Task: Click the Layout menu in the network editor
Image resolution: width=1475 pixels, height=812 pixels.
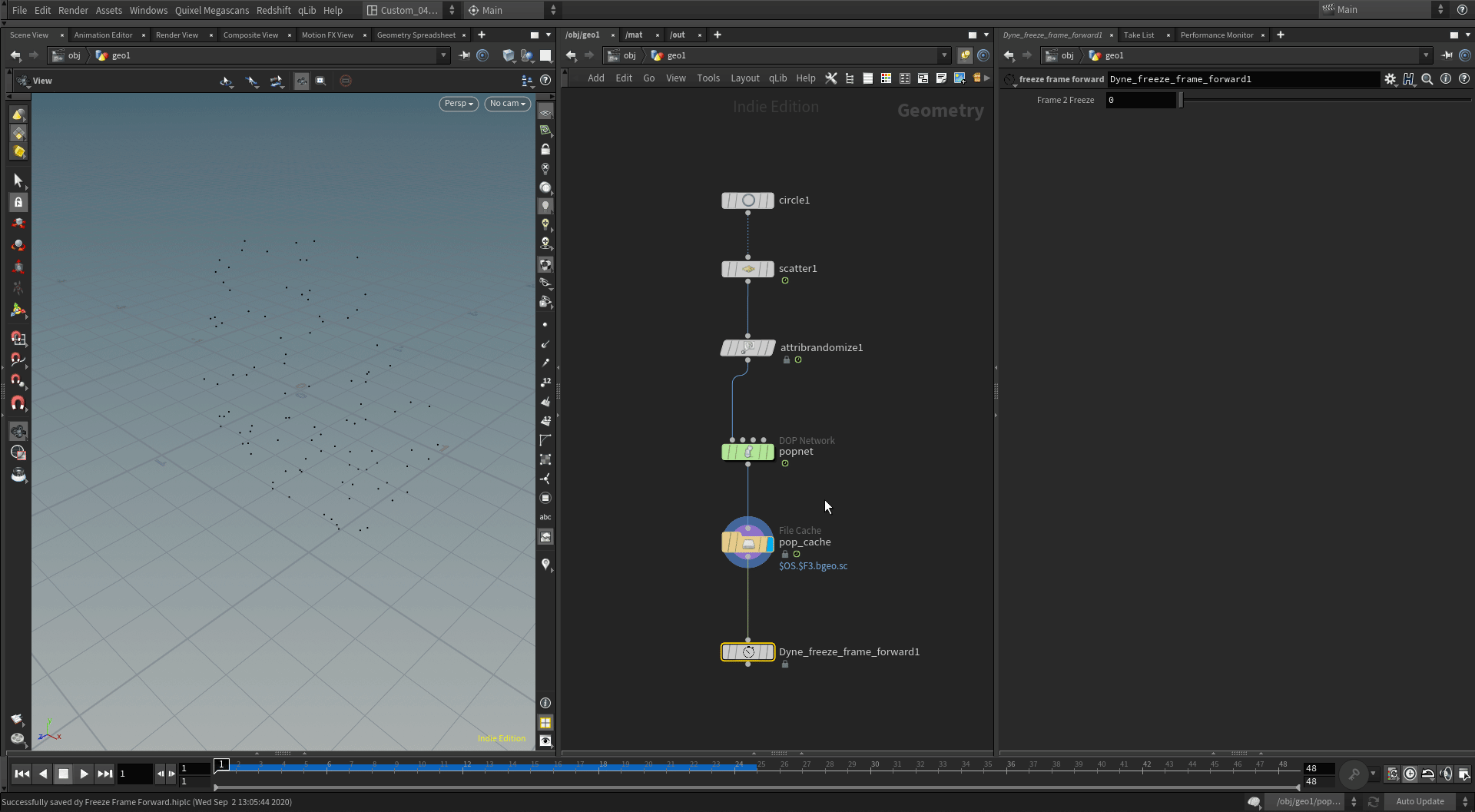Action: pos(744,78)
